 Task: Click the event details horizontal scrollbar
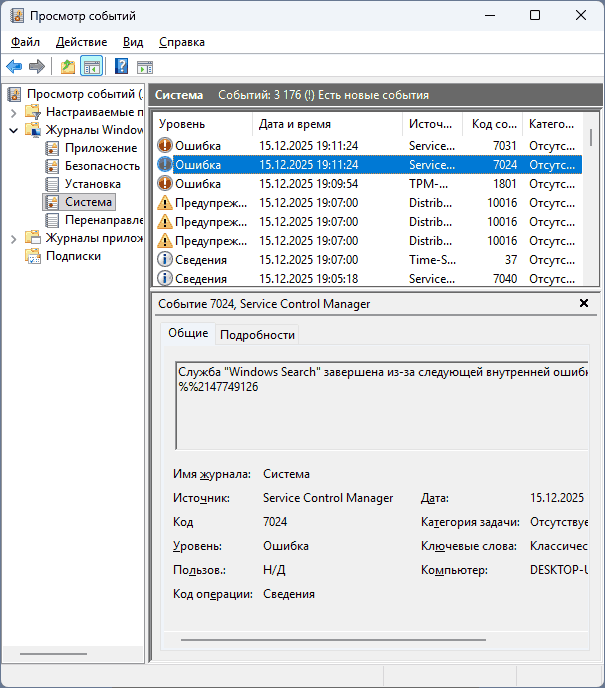coord(380,638)
